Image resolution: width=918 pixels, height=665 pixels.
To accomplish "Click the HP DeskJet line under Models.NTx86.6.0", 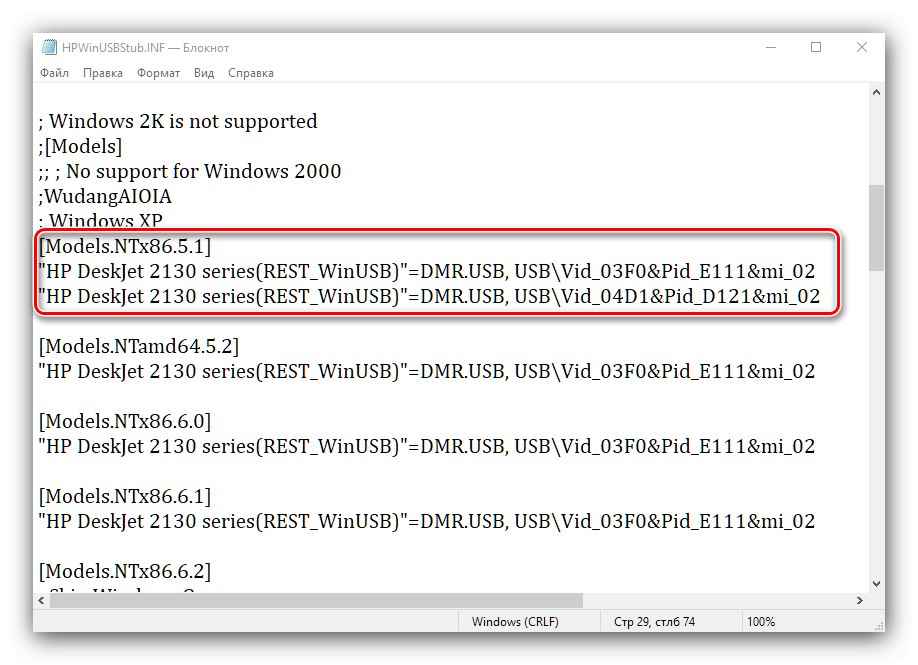I will [x=427, y=447].
